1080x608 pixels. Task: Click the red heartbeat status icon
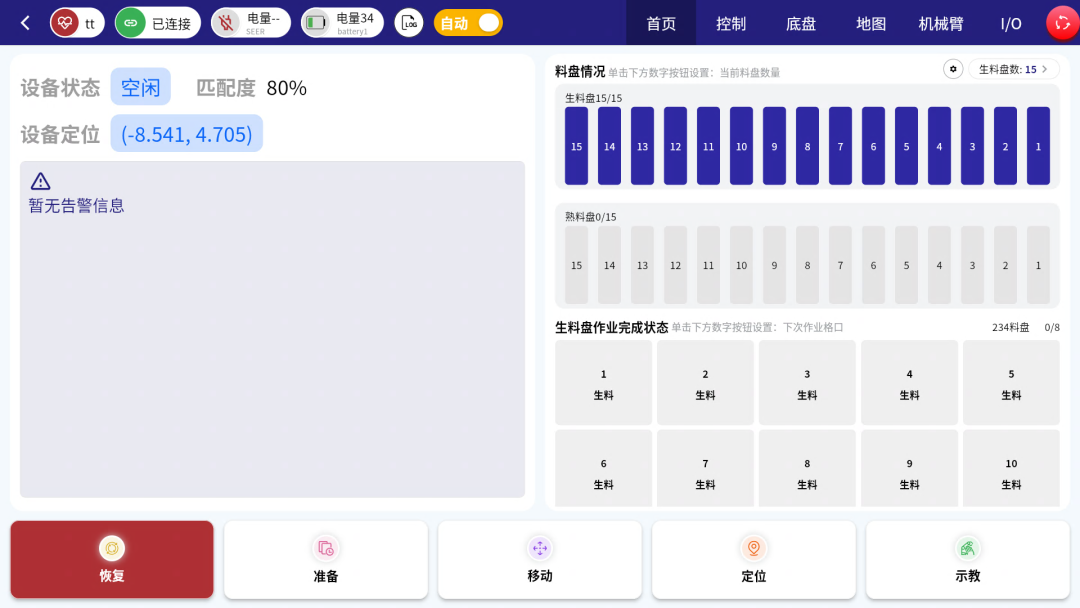click(x=65, y=23)
